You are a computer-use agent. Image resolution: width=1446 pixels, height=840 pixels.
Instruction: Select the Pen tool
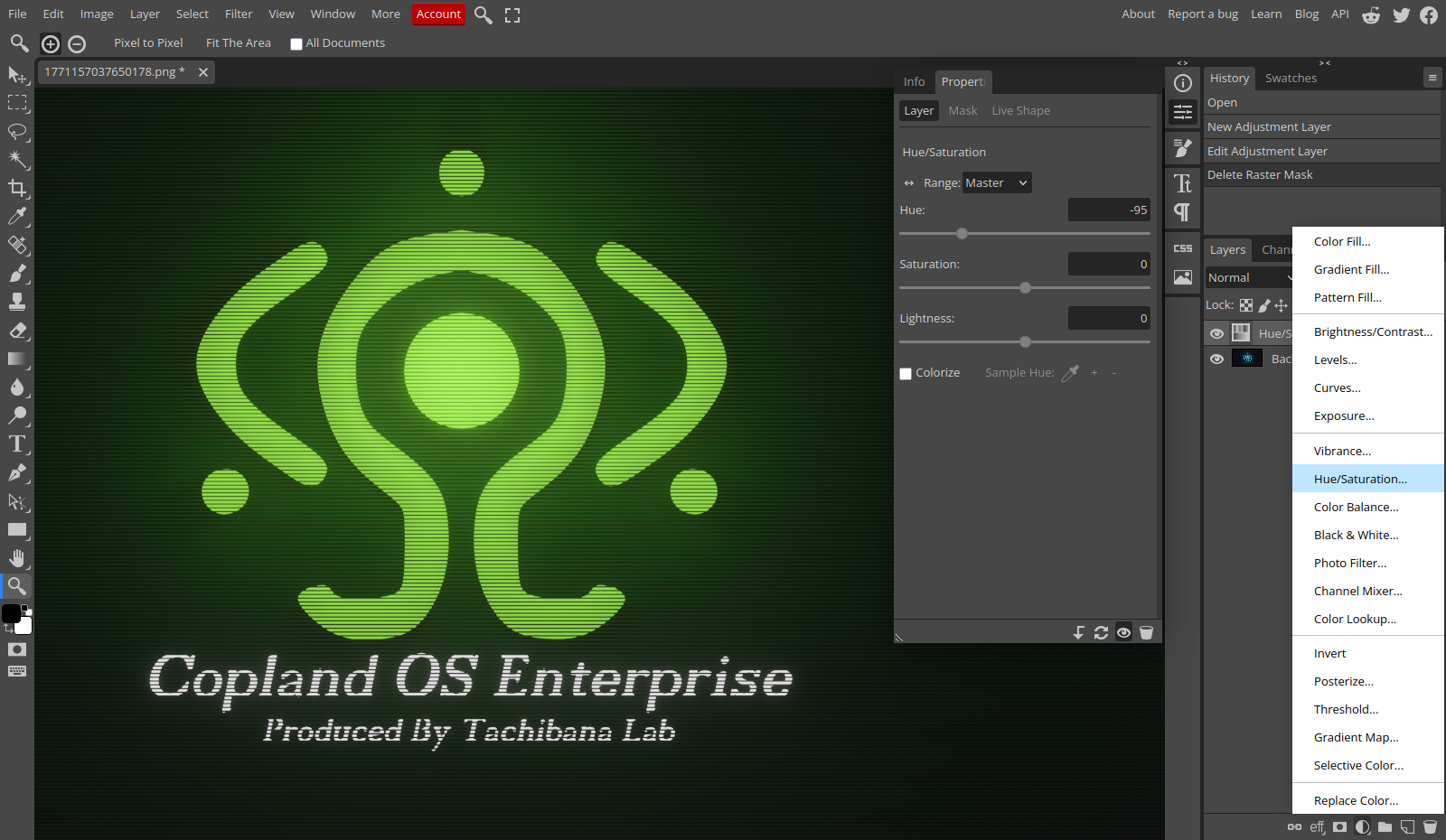pos(17,472)
